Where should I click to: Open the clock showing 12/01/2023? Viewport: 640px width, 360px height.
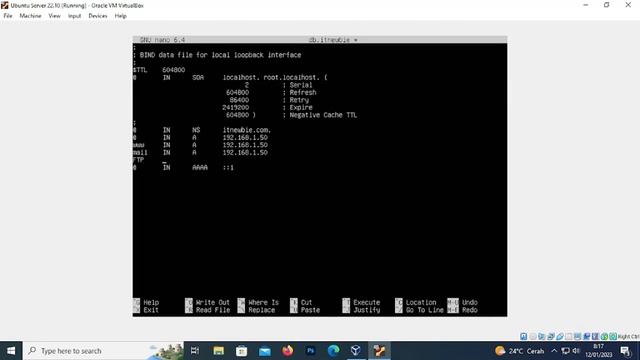coord(598,351)
